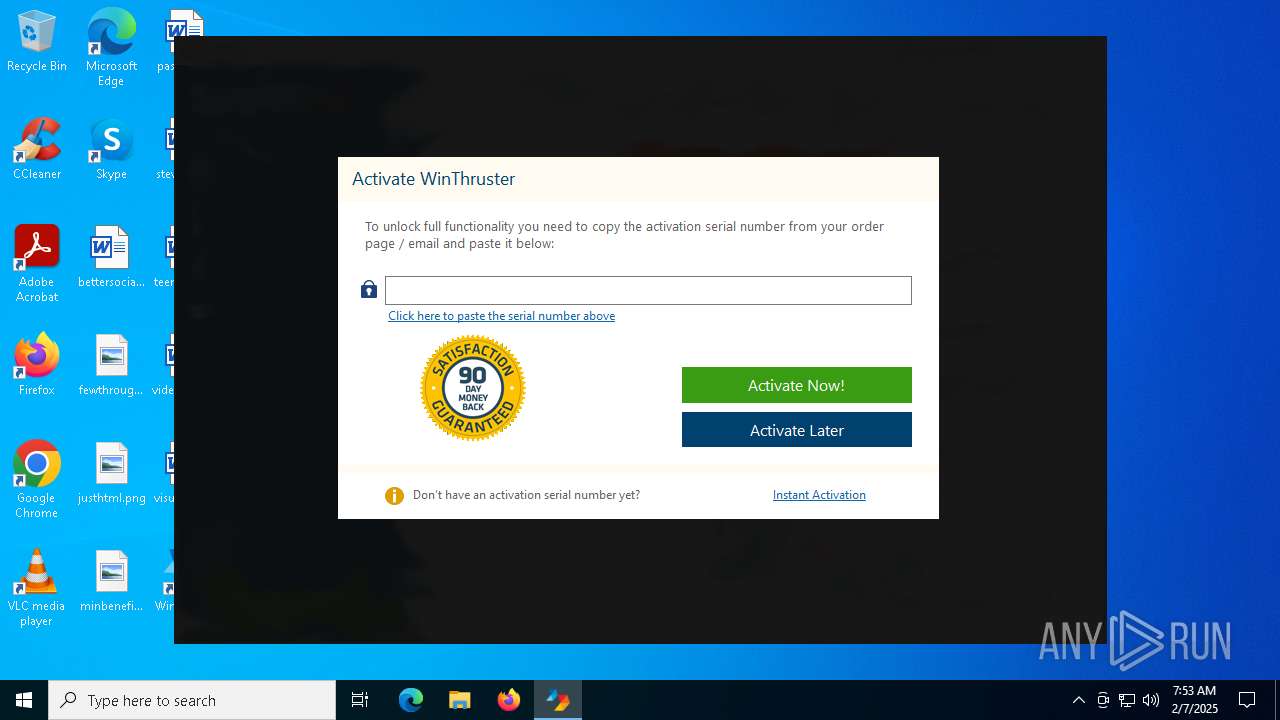Image resolution: width=1280 pixels, height=720 pixels.
Task: Open the taskbar clock and date
Action: pyautogui.click(x=1195, y=700)
